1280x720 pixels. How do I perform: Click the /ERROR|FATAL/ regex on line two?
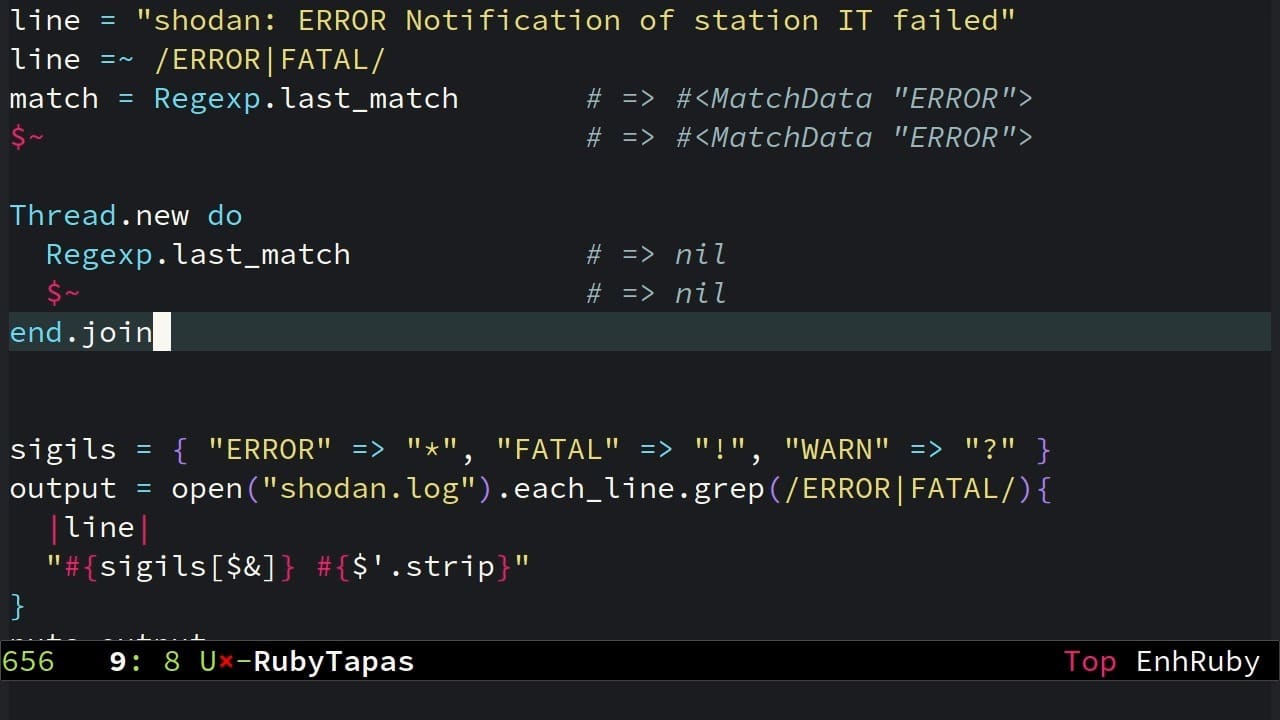pos(269,60)
